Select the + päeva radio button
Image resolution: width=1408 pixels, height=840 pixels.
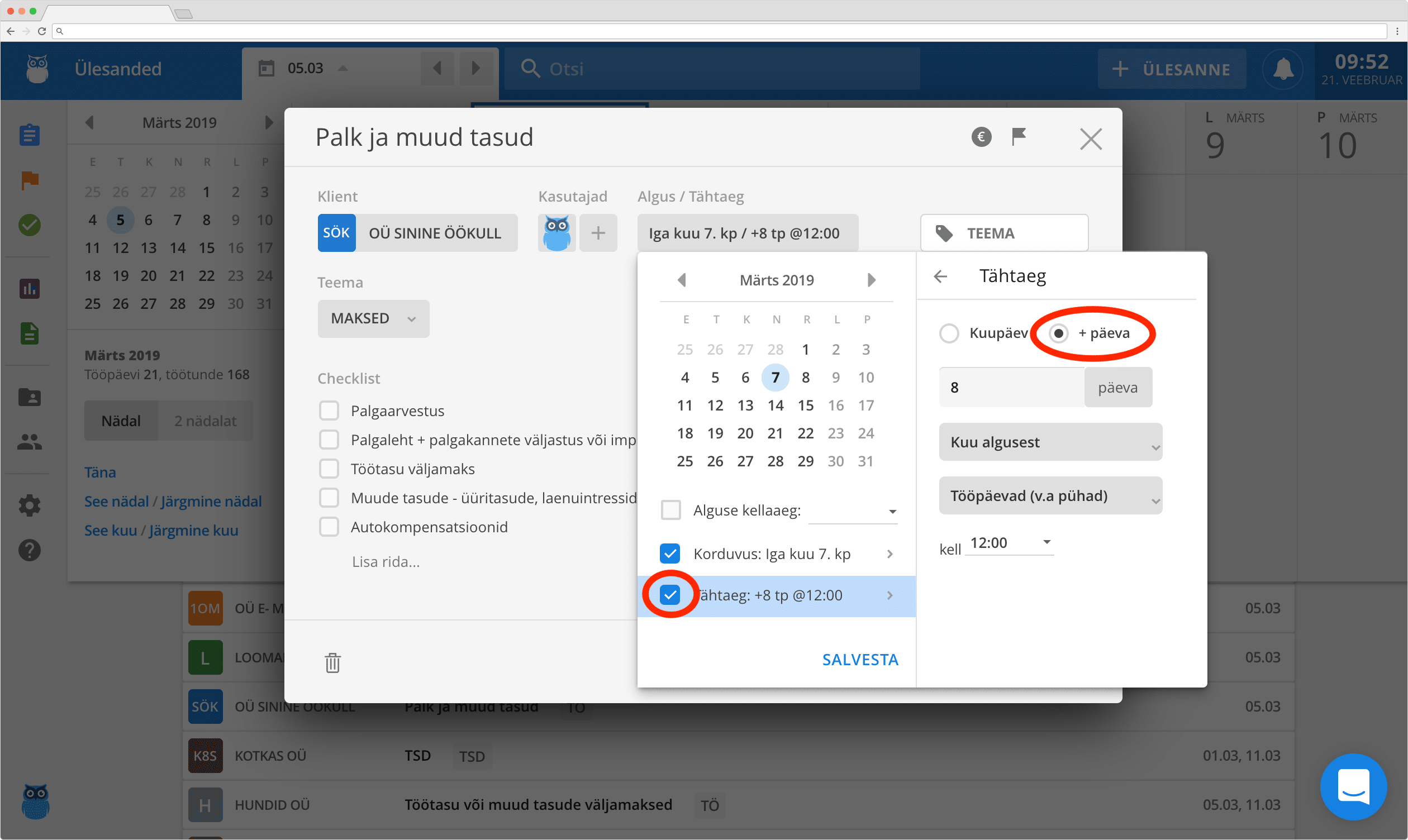(1058, 333)
